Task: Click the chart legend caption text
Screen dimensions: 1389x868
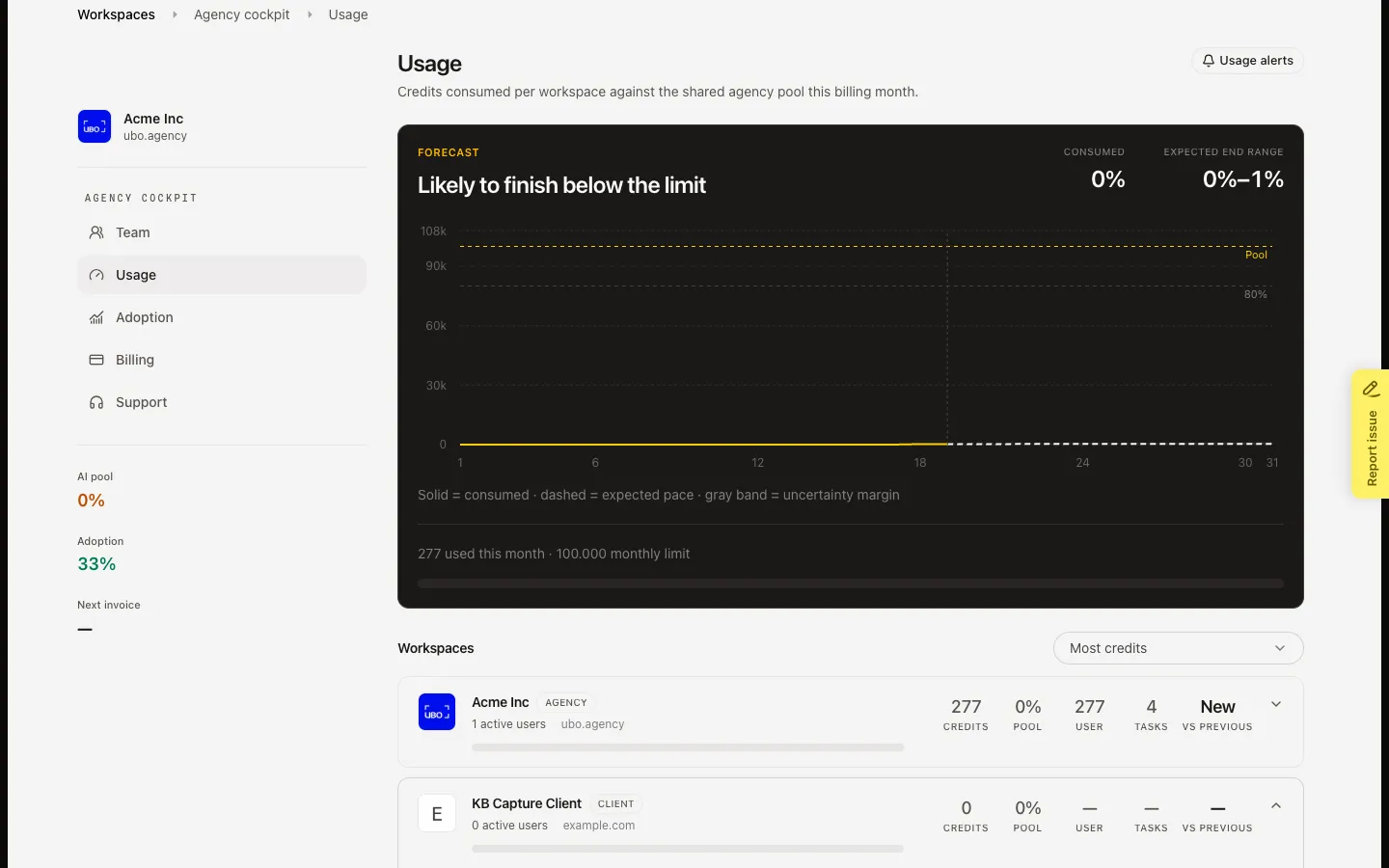Action: [x=659, y=495]
